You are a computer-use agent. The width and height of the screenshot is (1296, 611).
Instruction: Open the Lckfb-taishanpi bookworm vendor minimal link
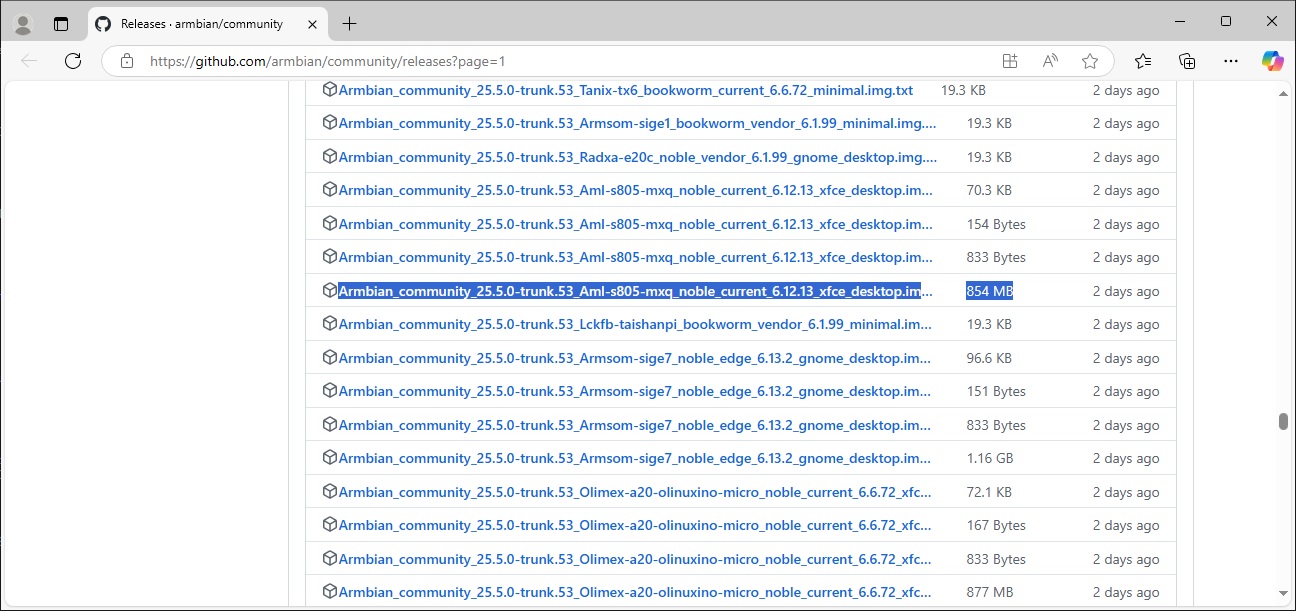point(636,324)
